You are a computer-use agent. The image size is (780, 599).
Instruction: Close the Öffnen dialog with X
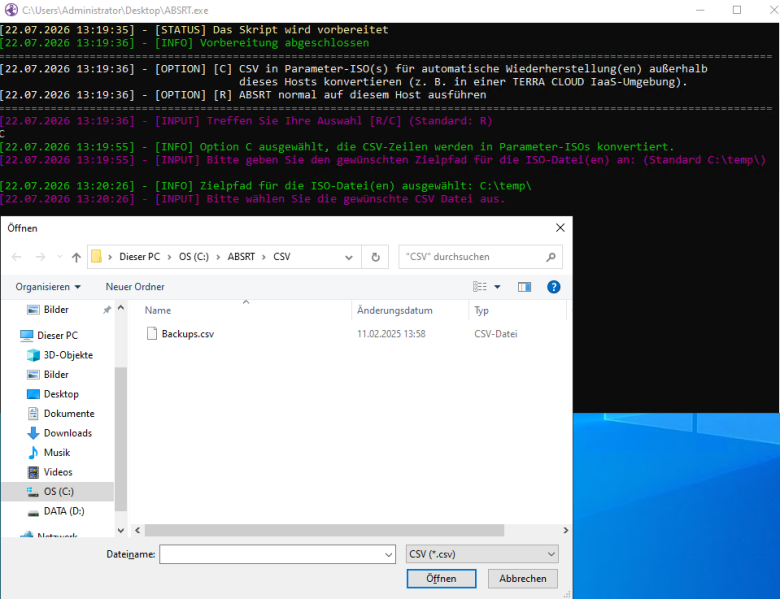560,227
